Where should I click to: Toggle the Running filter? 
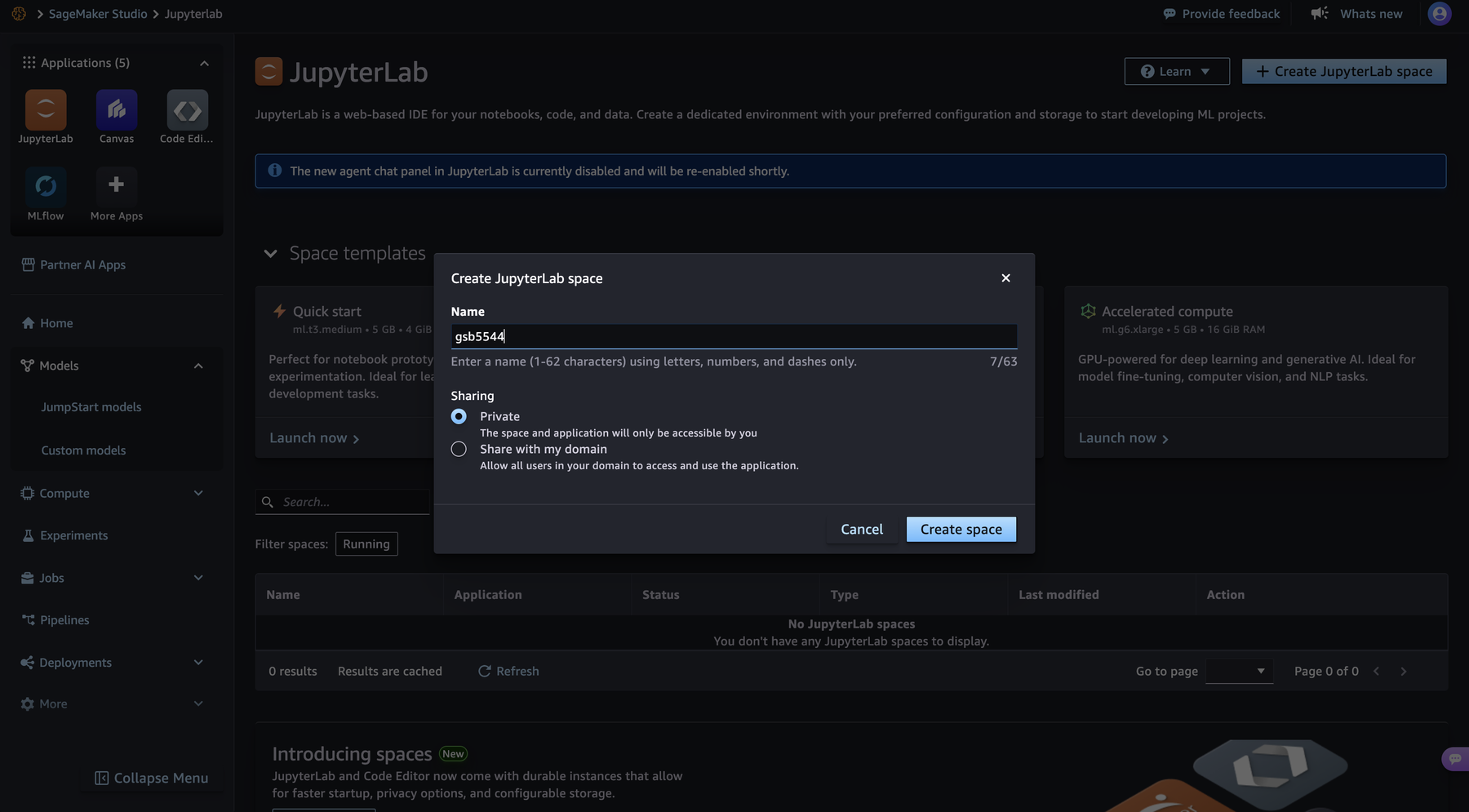[x=366, y=544]
